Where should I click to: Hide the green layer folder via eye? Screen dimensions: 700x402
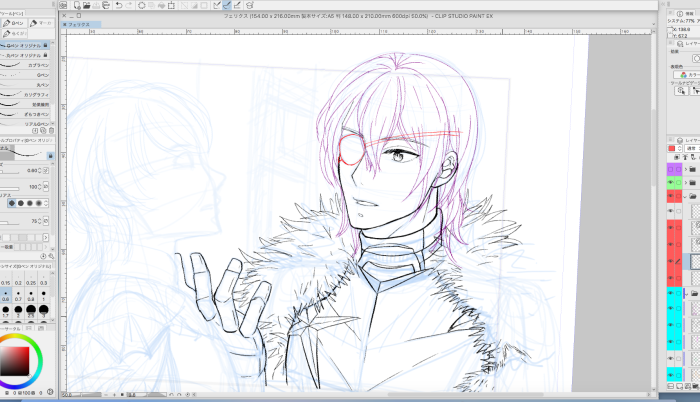point(671,183)
